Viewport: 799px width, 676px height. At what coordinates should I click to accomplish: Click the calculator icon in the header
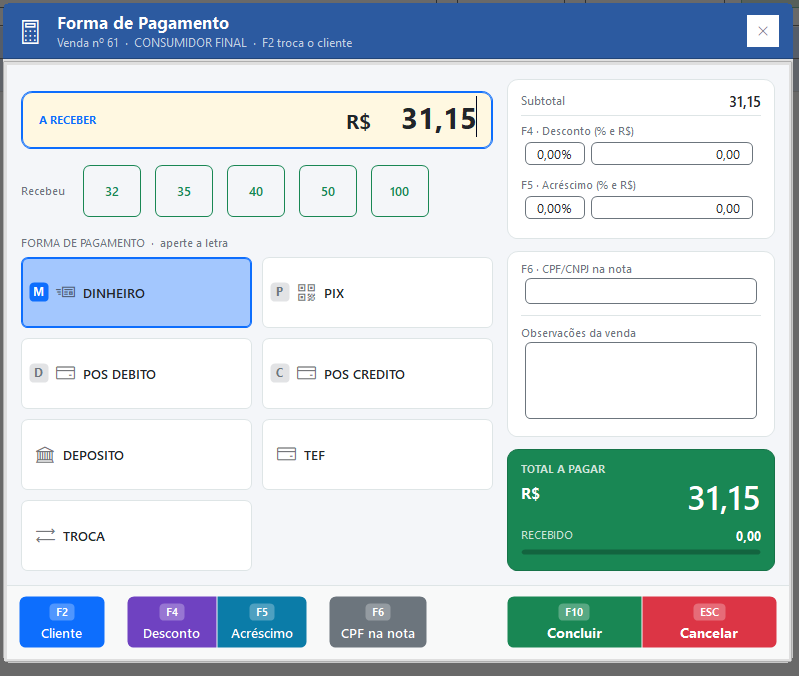click(31, 32)
